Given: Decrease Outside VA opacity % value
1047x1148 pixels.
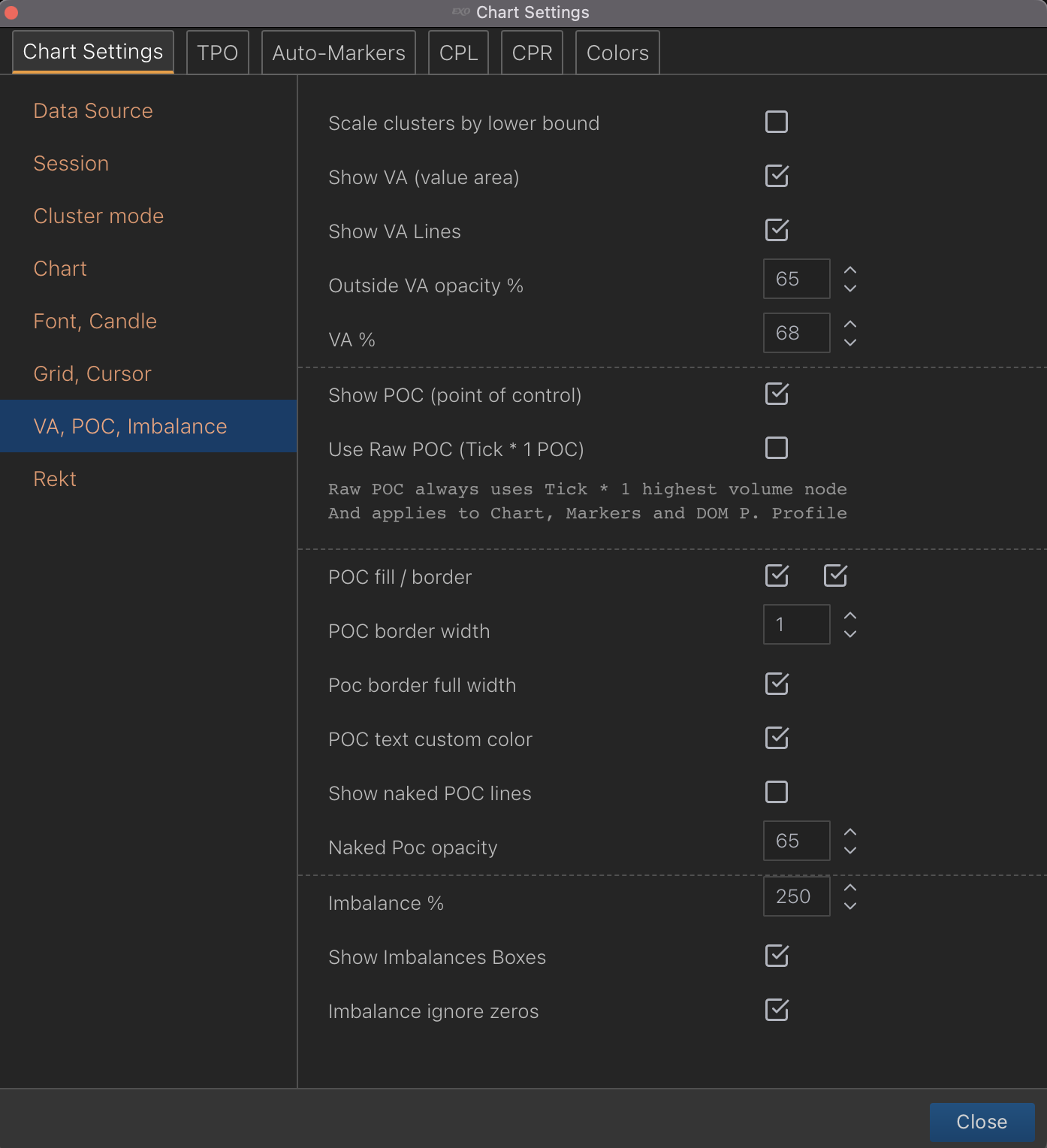Looking at the screenshot, I should point(850,288).
